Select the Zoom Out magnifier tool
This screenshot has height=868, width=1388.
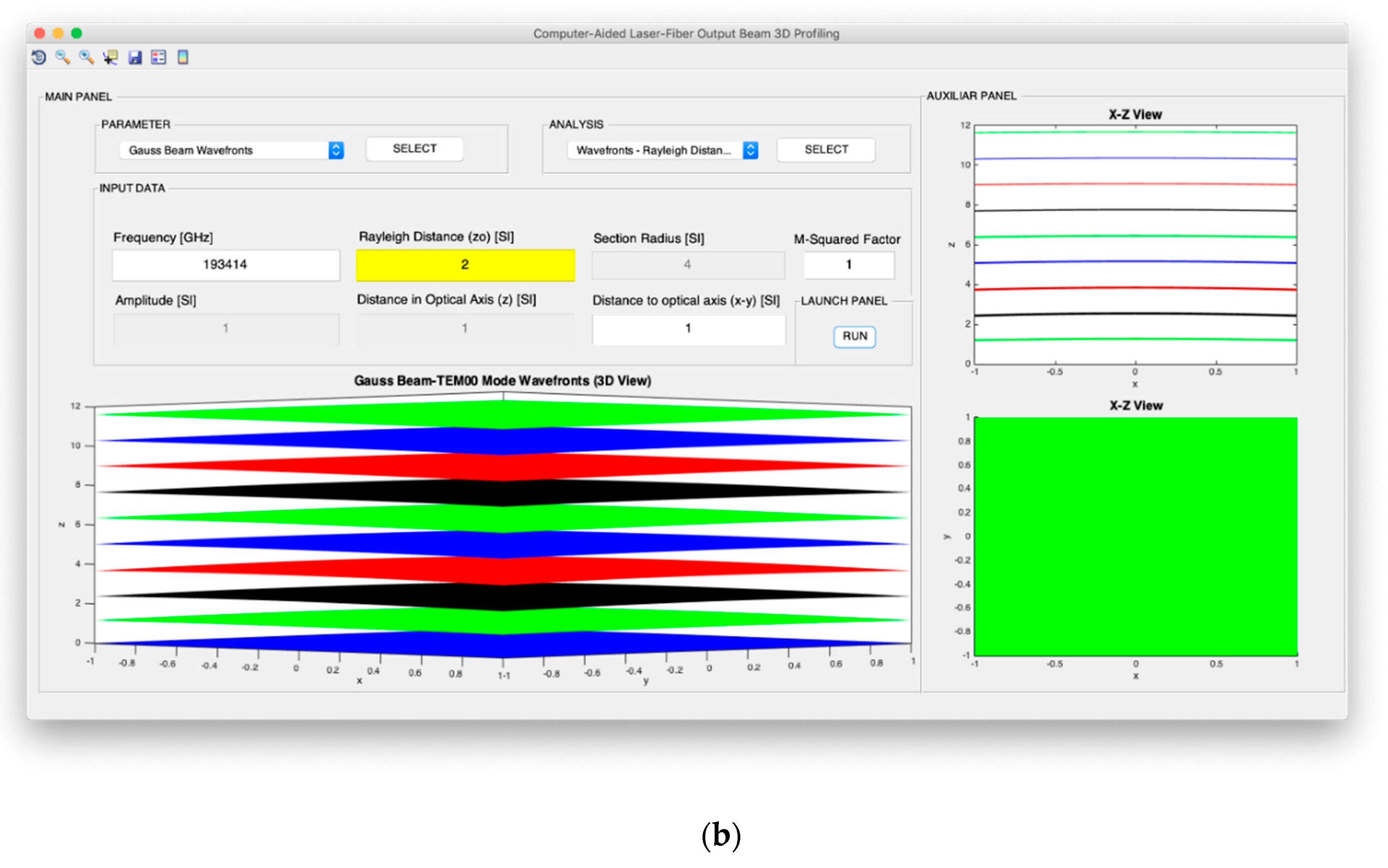point(63,58)
